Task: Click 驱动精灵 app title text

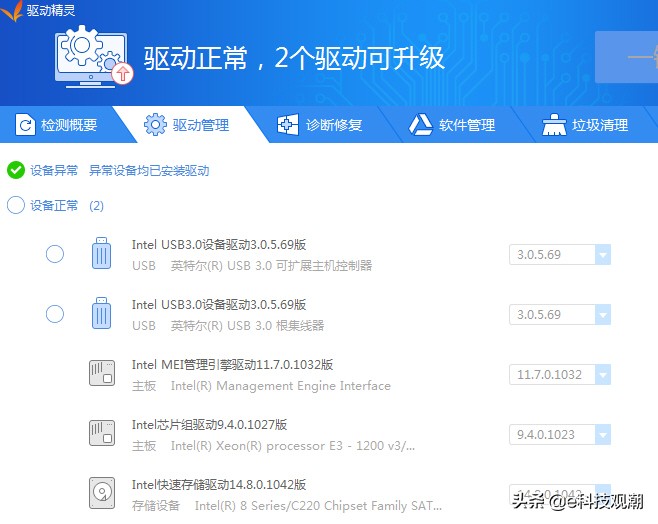Action: tap(51, 10)
